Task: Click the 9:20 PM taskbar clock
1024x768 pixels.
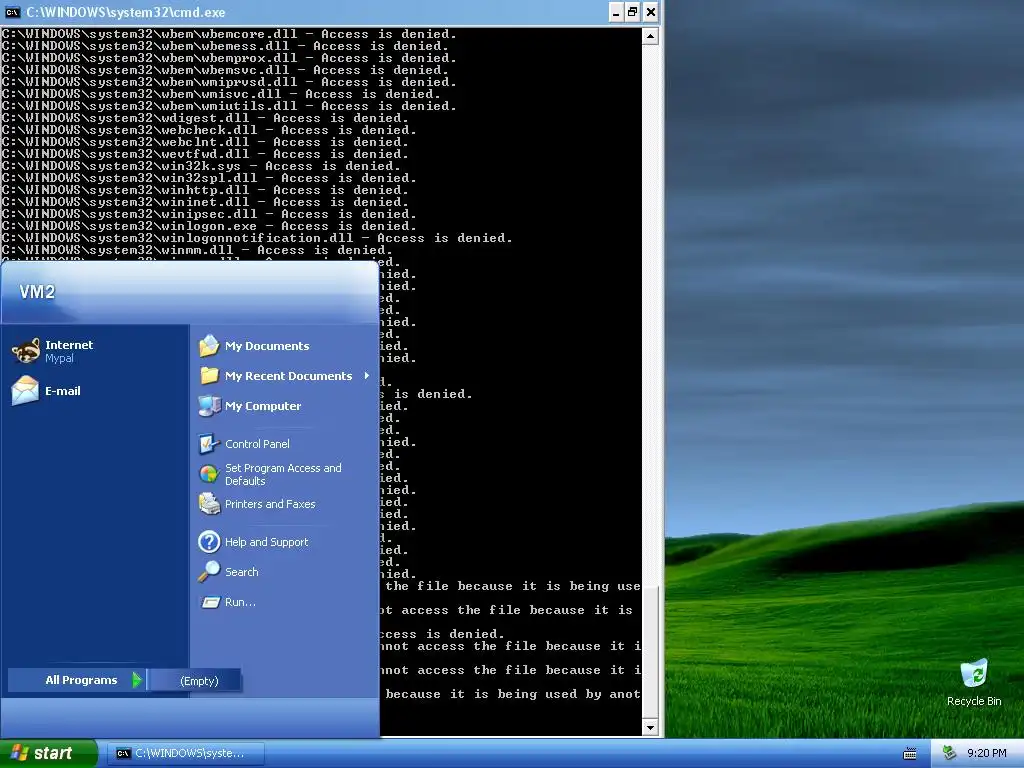Action: [986, 754]
